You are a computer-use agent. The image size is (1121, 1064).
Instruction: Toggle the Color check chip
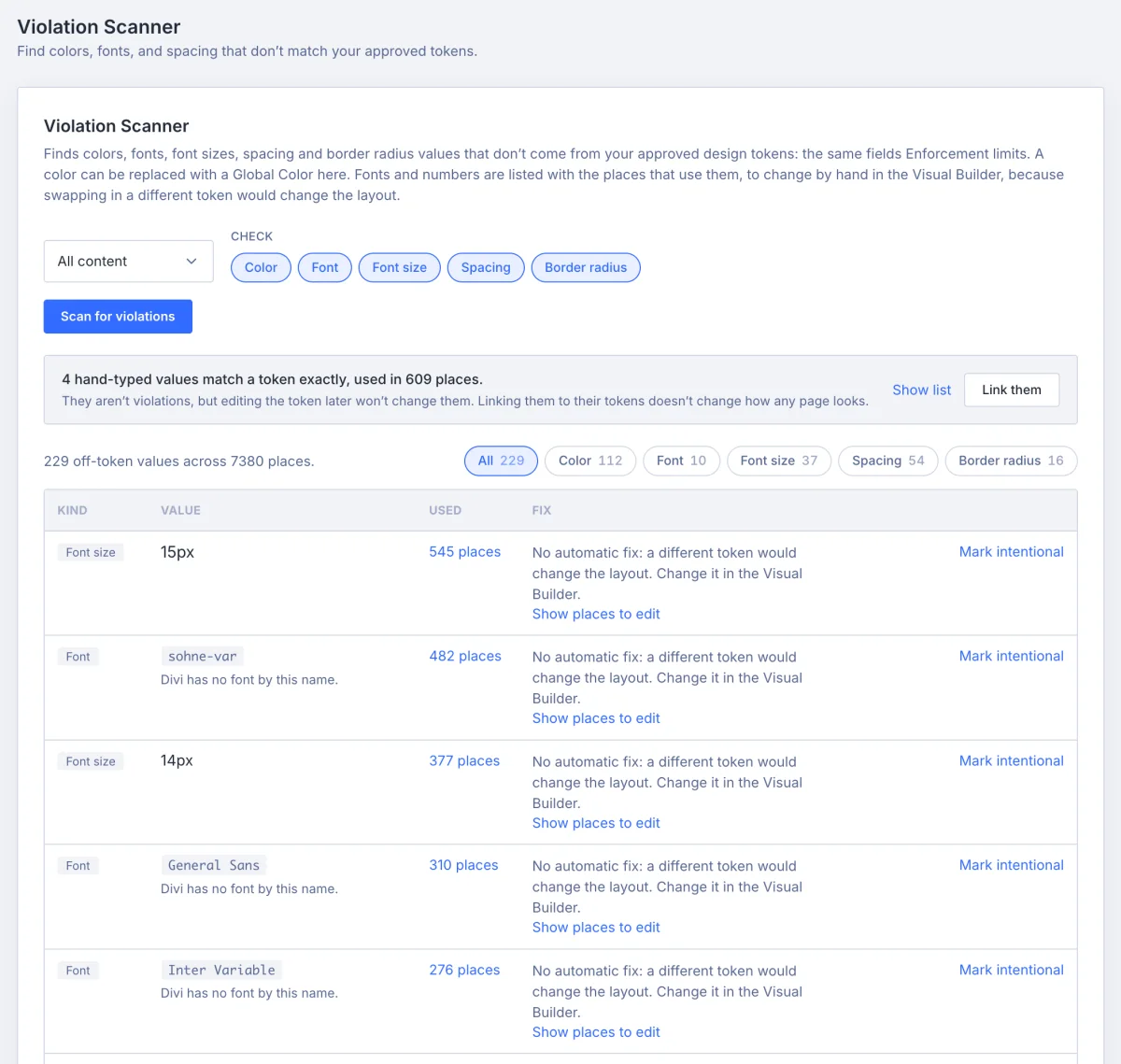(261, 267)
